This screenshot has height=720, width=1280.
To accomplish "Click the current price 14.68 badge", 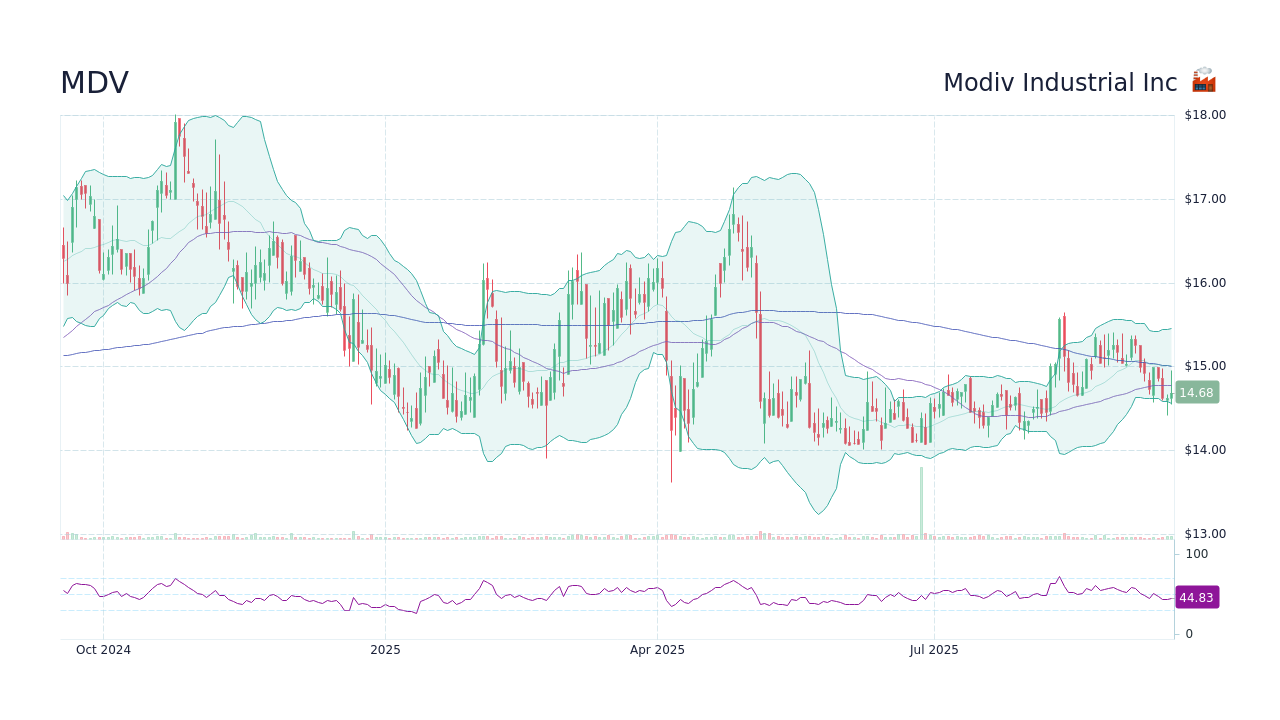I will (1197, 393).
